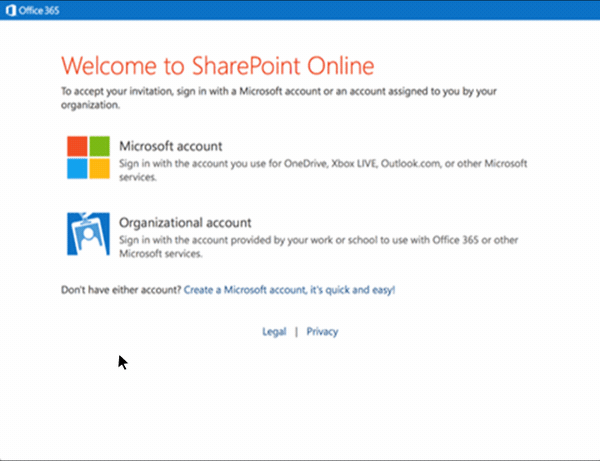Click the Office 365 logo icon
The image size is (600, 461).
[11, 10]
